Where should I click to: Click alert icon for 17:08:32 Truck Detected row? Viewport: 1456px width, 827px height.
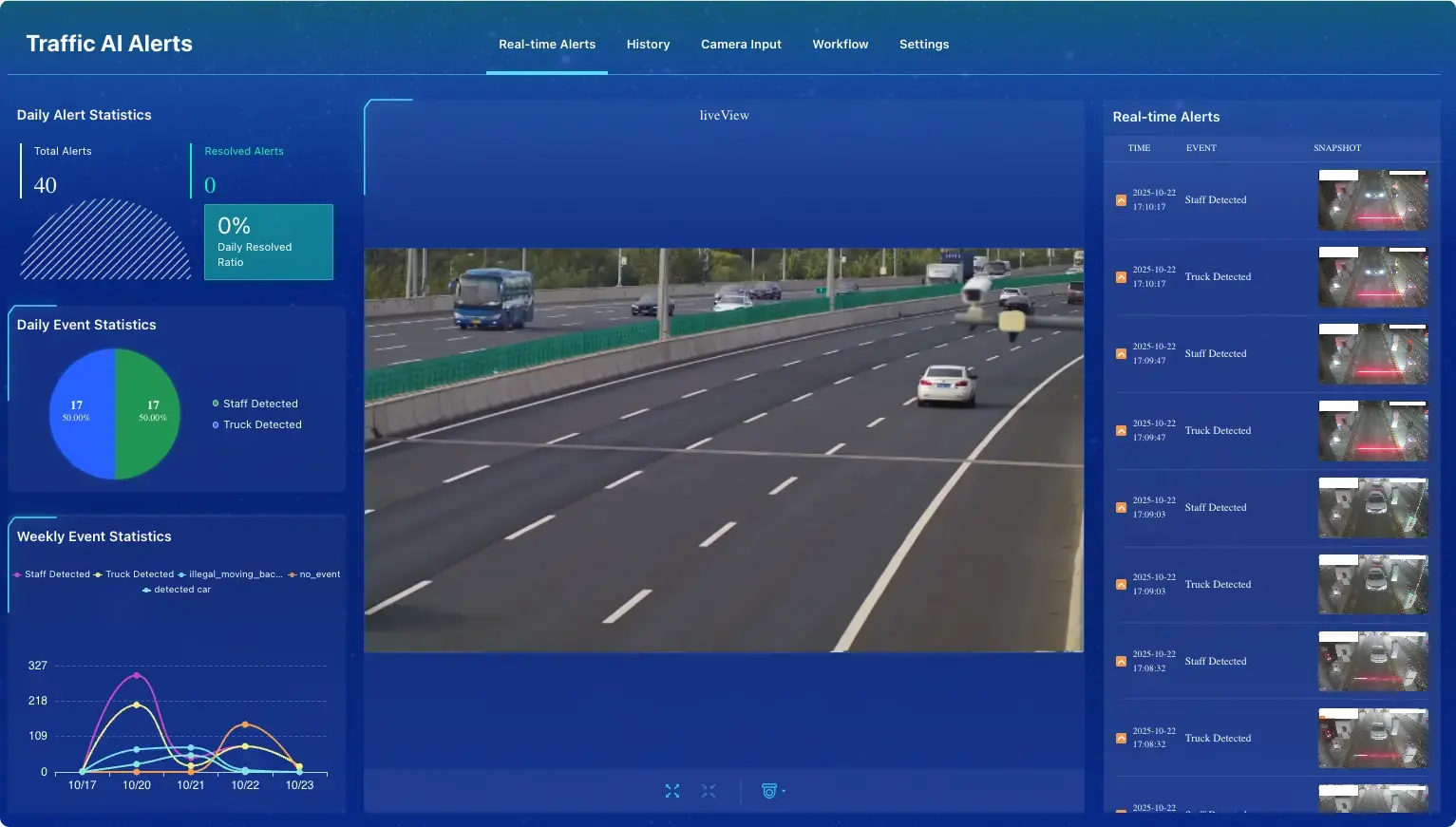1121,739
